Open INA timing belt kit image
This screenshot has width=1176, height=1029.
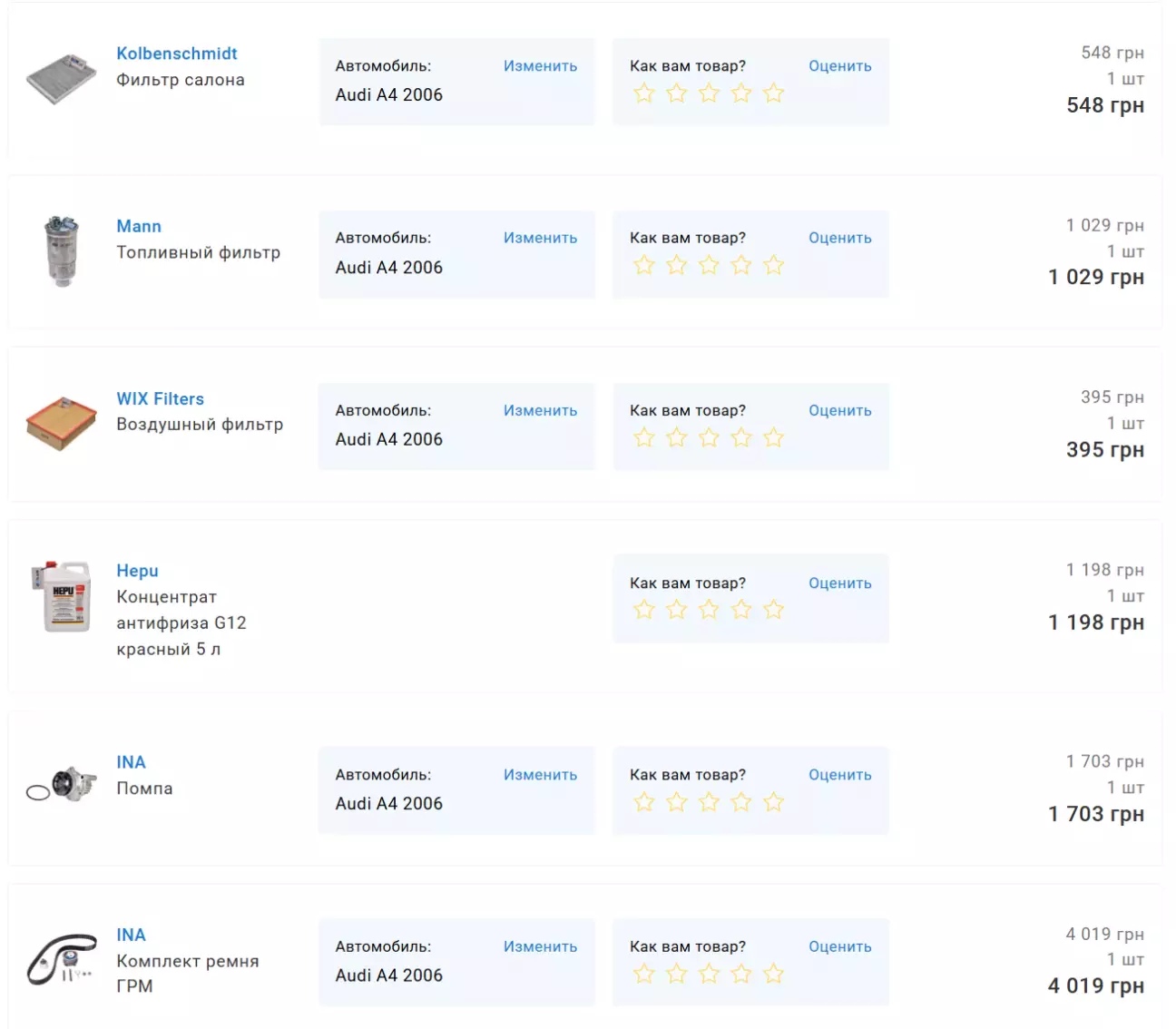[x=62, y=959]
